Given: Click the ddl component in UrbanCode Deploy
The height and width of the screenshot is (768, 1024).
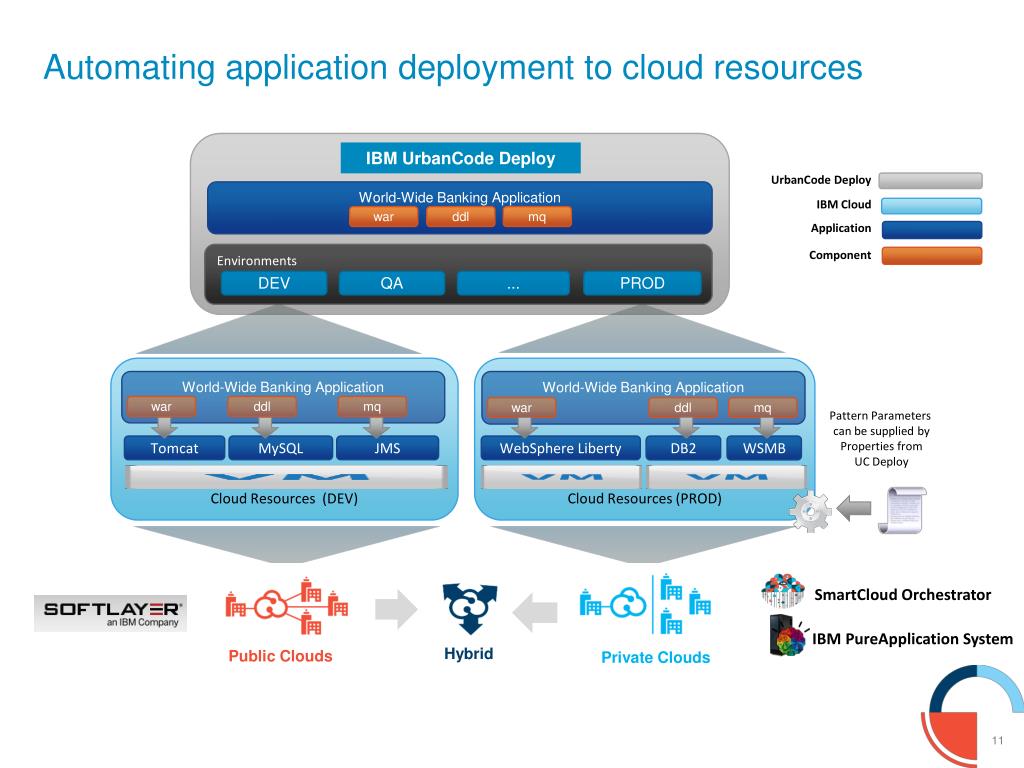Looking at the screenshot, I should click(x=460, y=217).
